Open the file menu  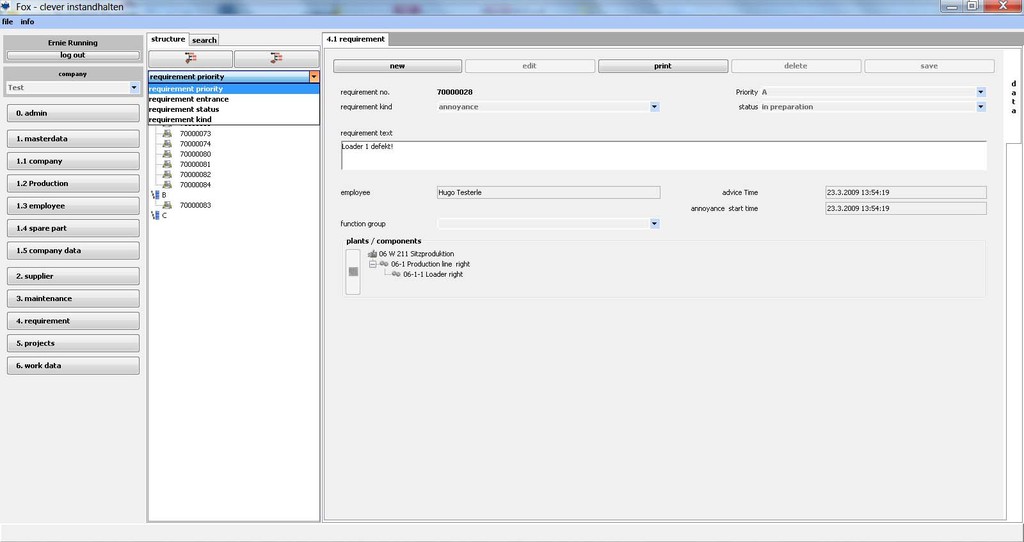7,21
